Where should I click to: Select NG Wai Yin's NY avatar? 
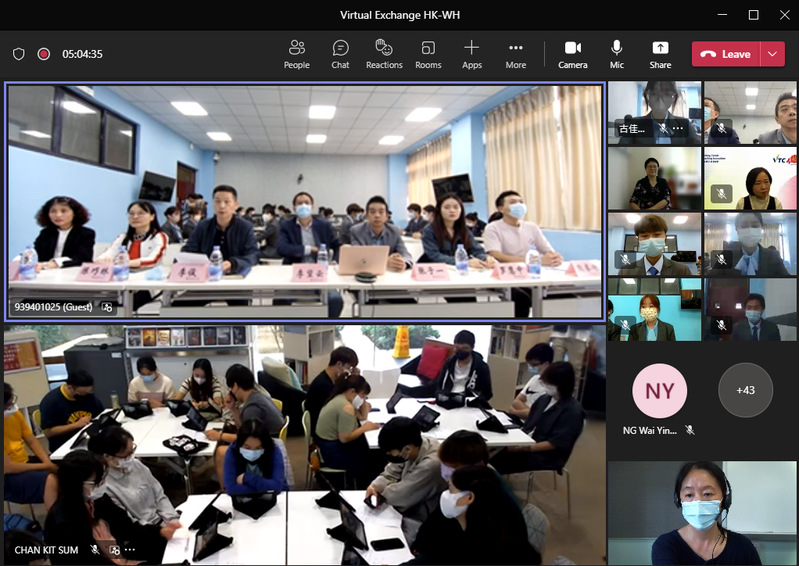pyautogui.click(x=660, y=391)
